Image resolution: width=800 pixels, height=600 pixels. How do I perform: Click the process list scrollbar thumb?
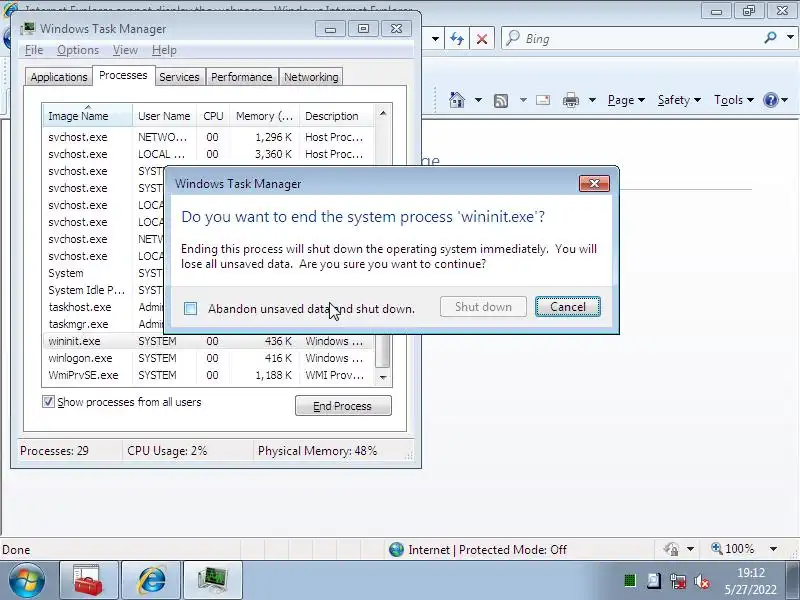(383, 351)
